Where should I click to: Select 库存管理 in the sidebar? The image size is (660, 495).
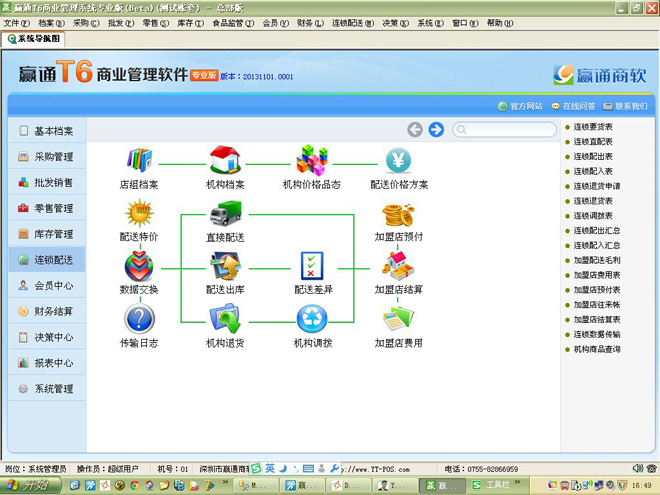(46, 234)
